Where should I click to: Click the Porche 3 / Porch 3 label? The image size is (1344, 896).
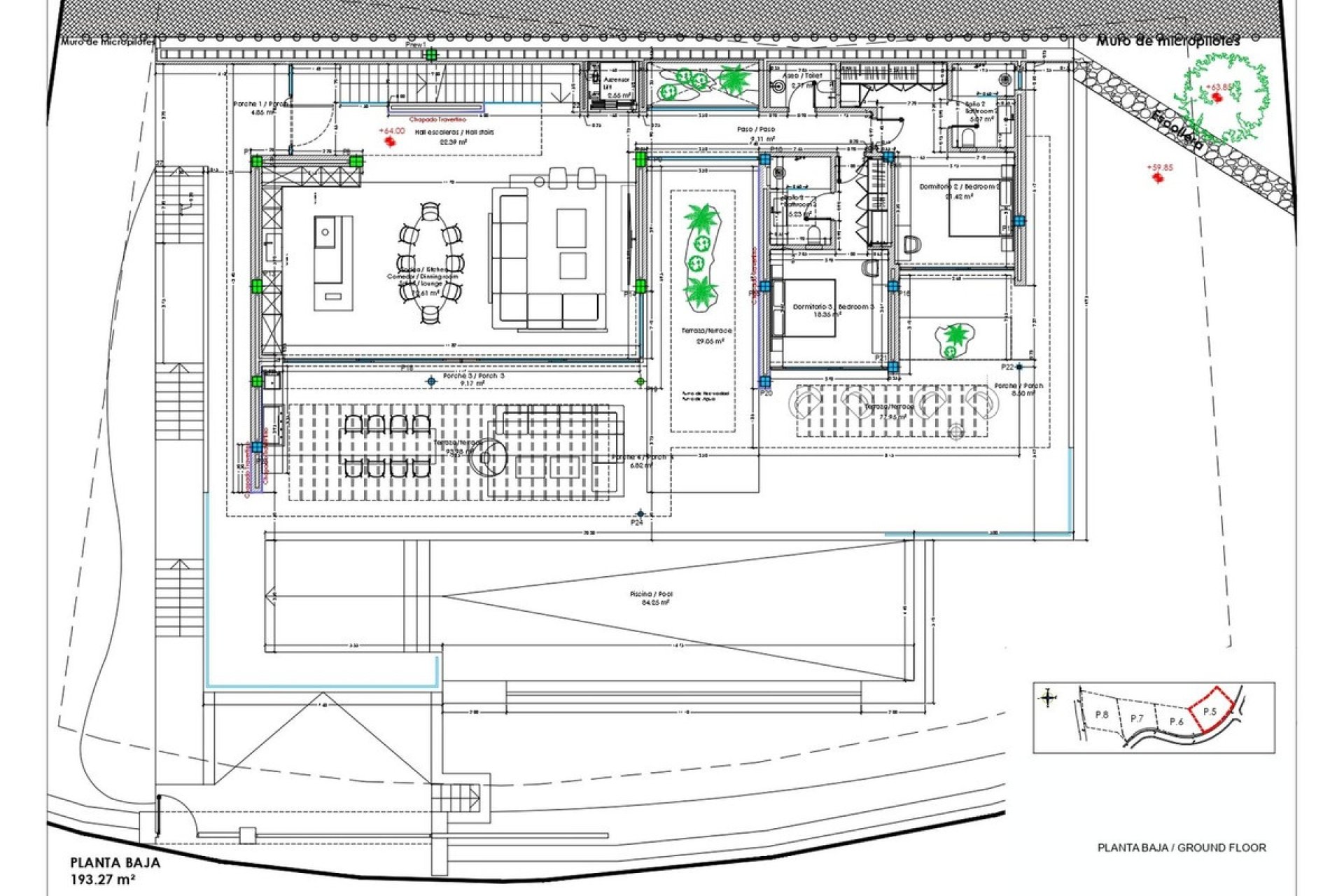[x=472, y=376]
